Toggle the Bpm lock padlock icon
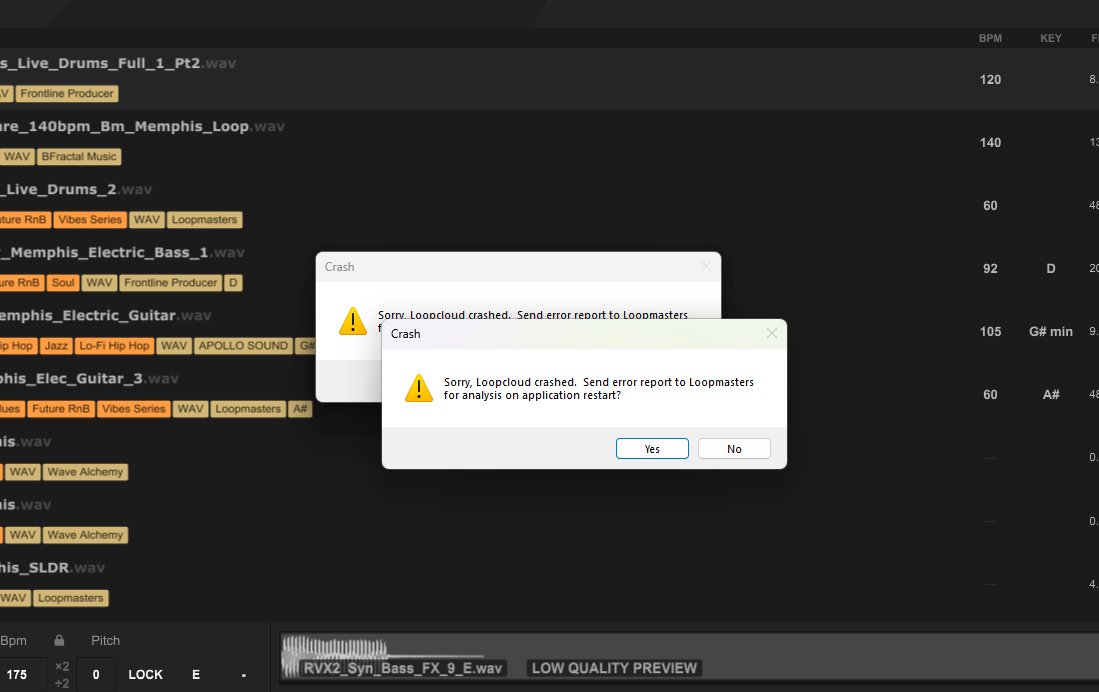1099x692 pixels. 59,640
